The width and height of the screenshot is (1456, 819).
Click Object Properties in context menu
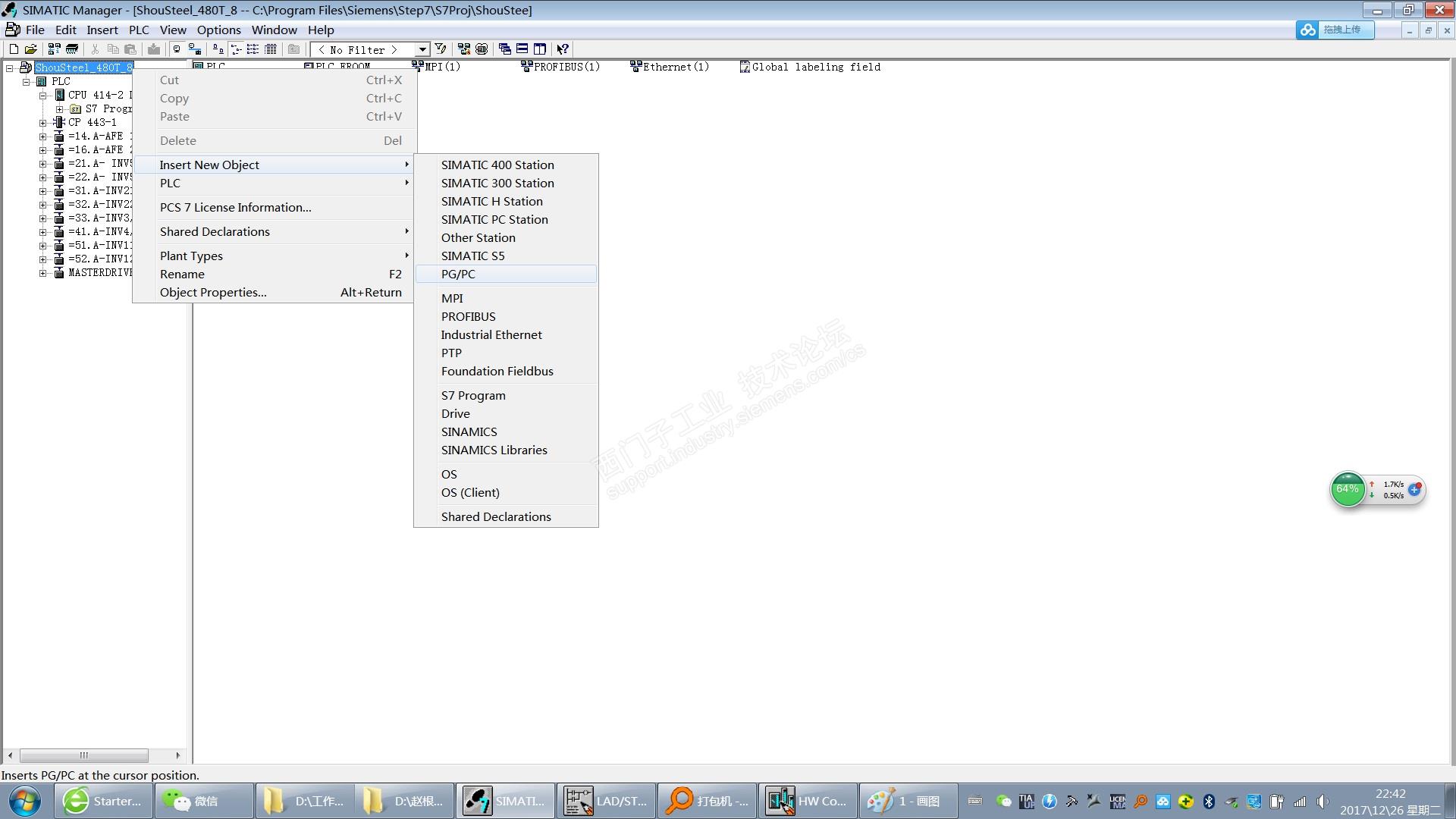[x=213, y=292]
